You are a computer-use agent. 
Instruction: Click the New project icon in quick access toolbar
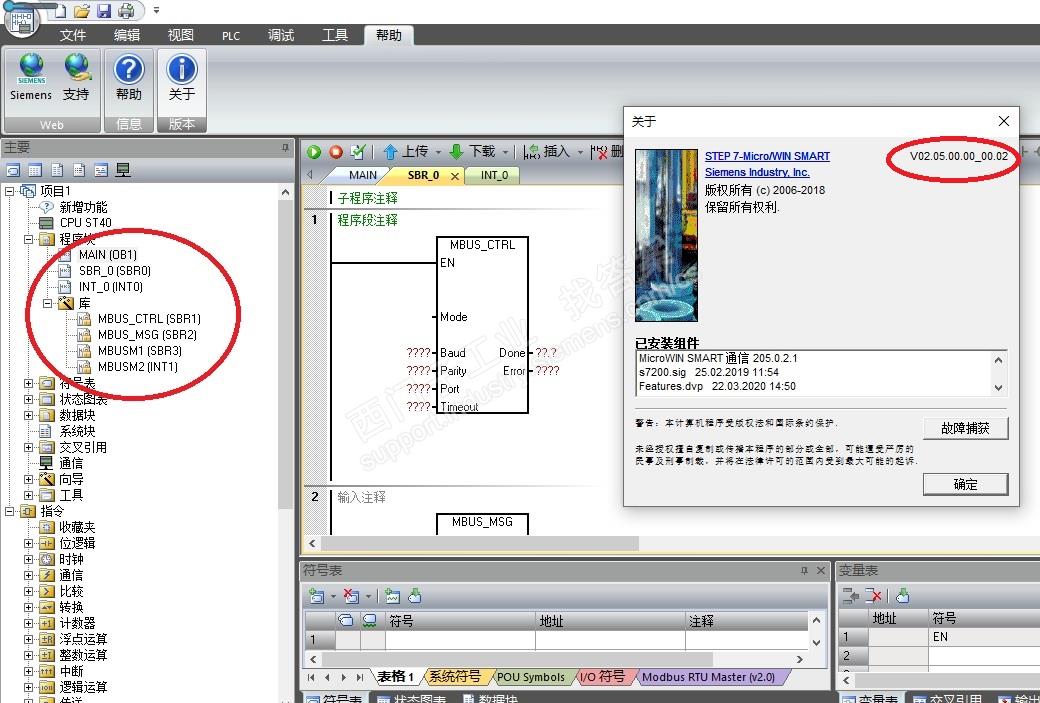point(60,10)
